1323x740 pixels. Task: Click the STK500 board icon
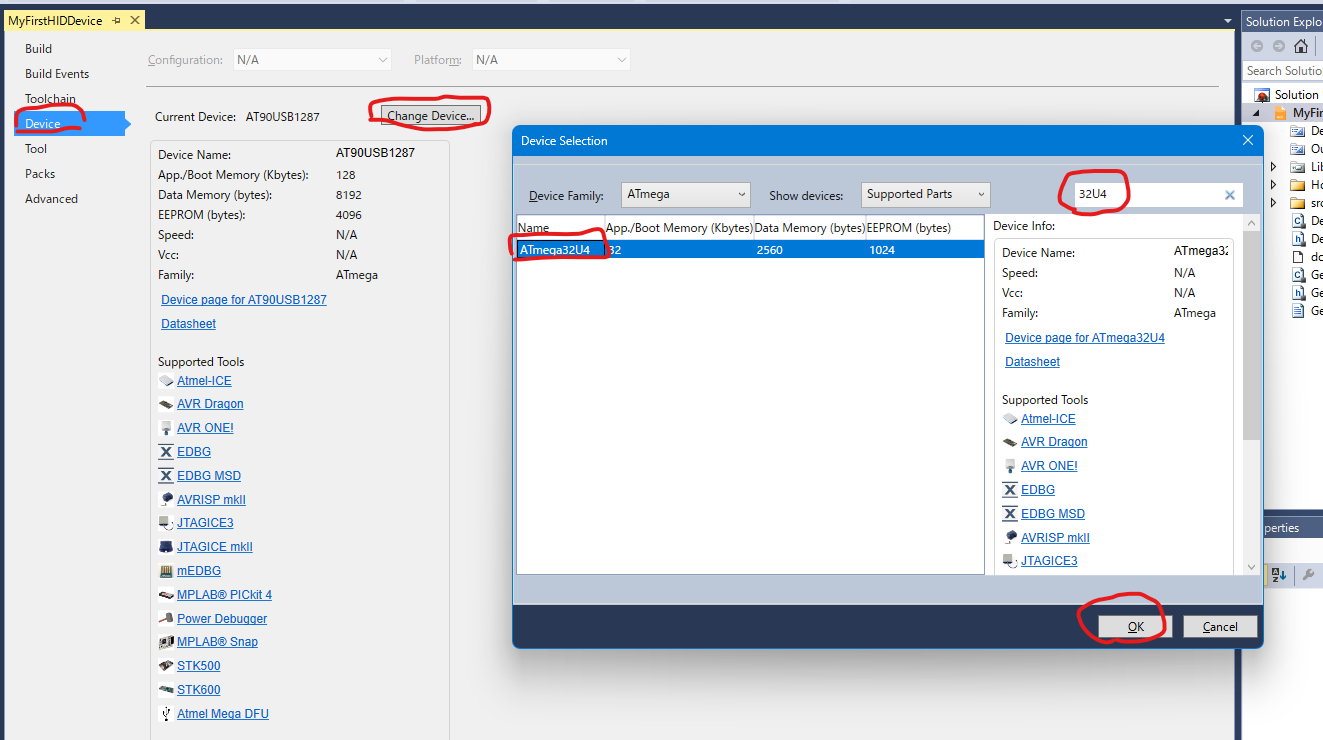pos(166,666)
